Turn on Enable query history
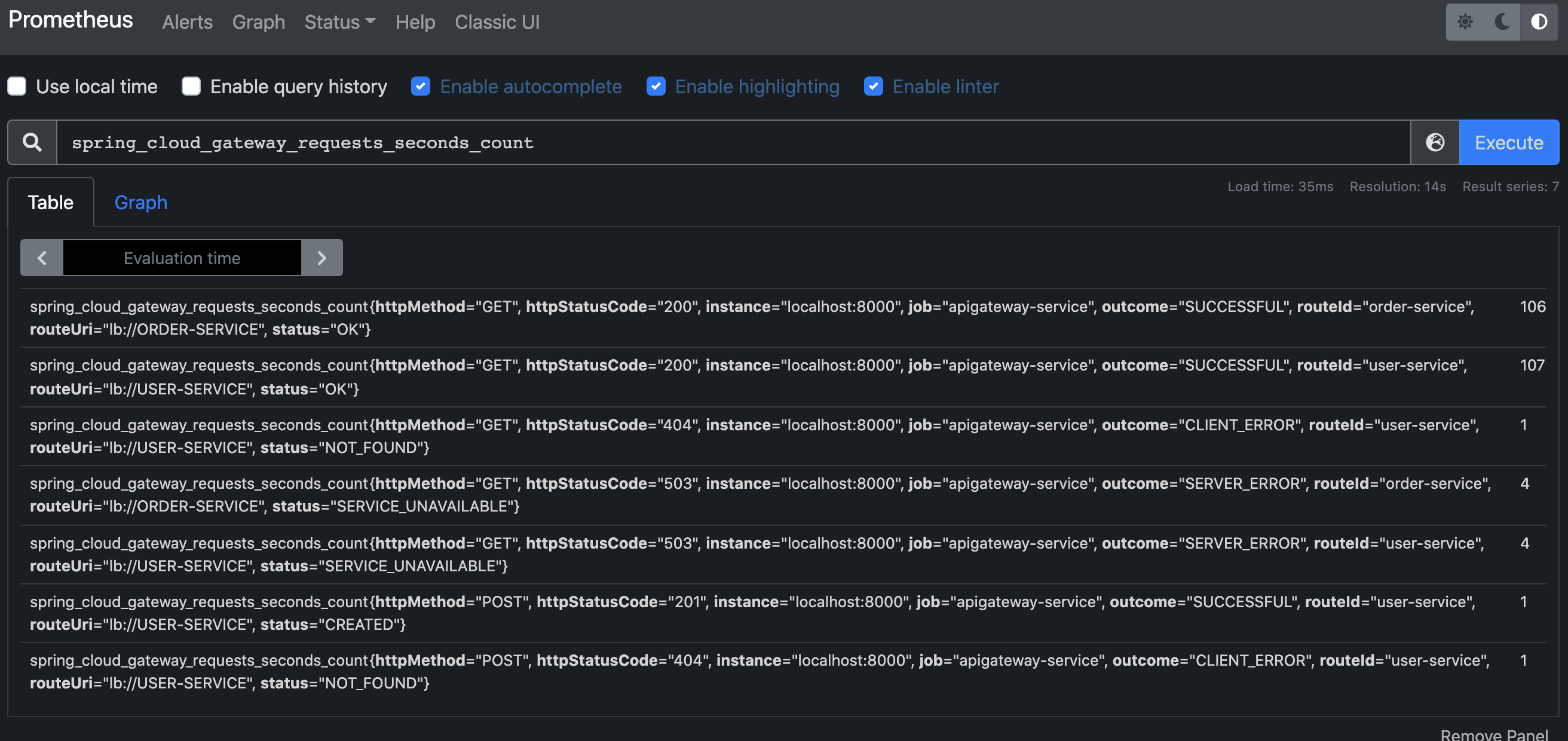The height and width of the screenshot is (741, 1568). pyautogui.click(x=191, y=86)
